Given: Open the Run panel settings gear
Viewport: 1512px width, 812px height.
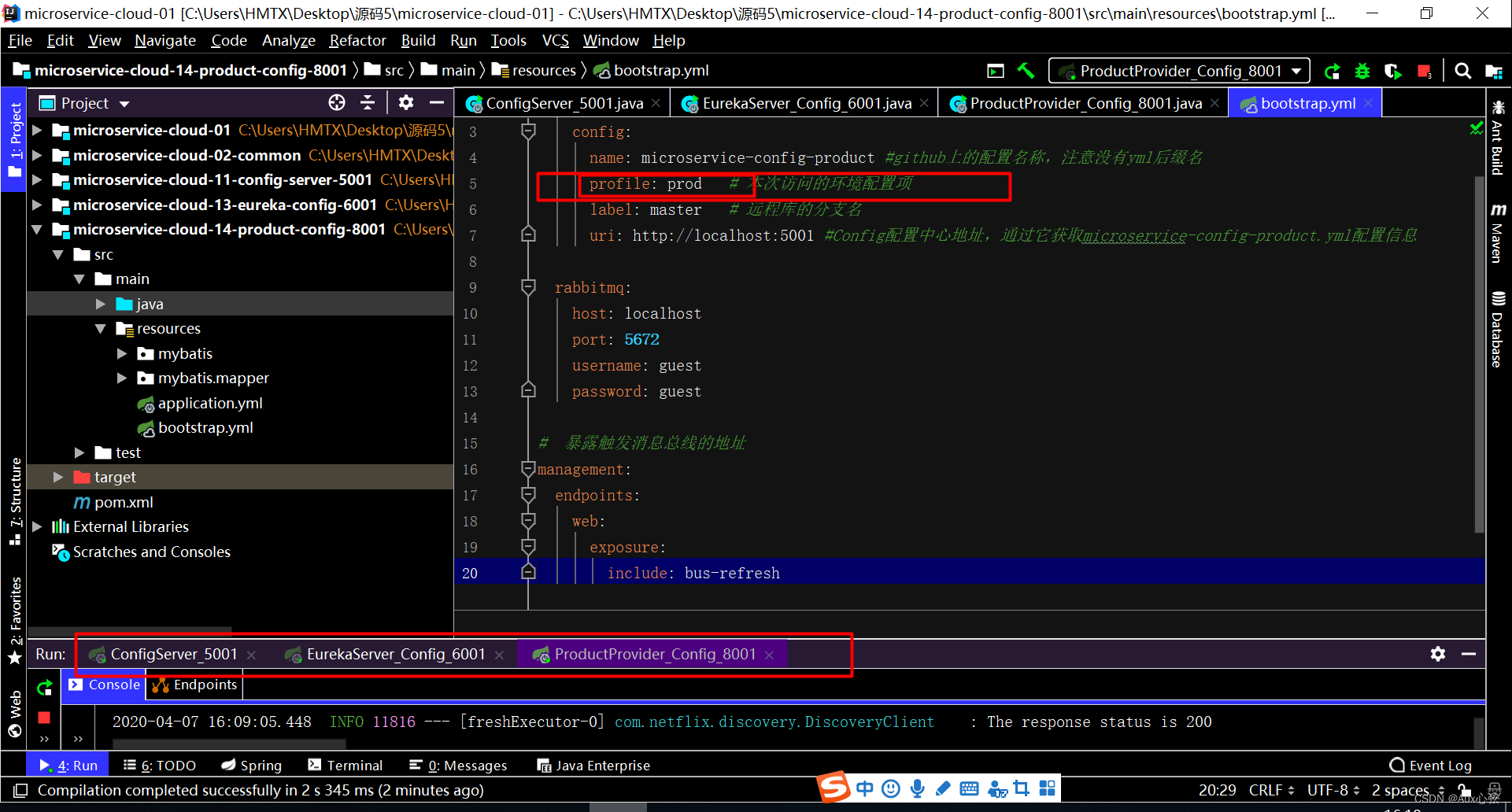Looking at the screenshot, I should [1439, 654].
